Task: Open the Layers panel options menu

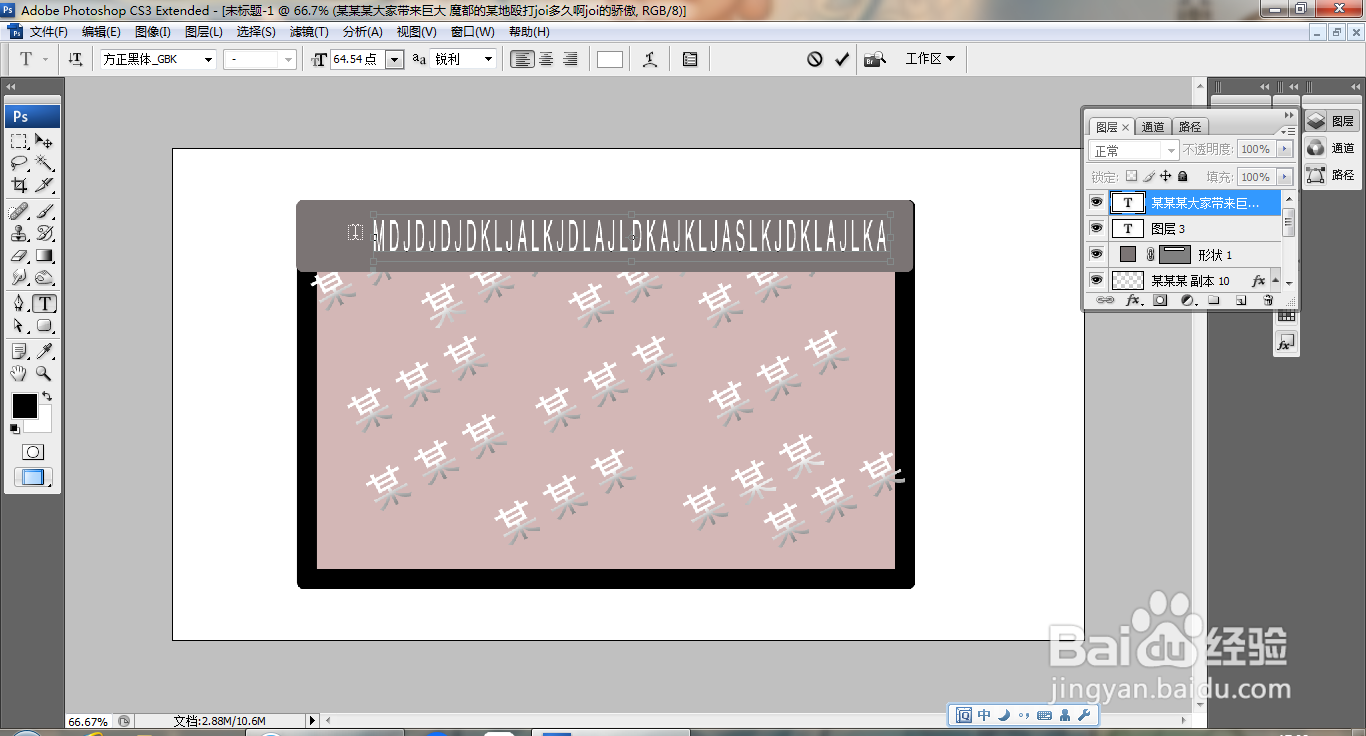Action: coord(1290,131)
